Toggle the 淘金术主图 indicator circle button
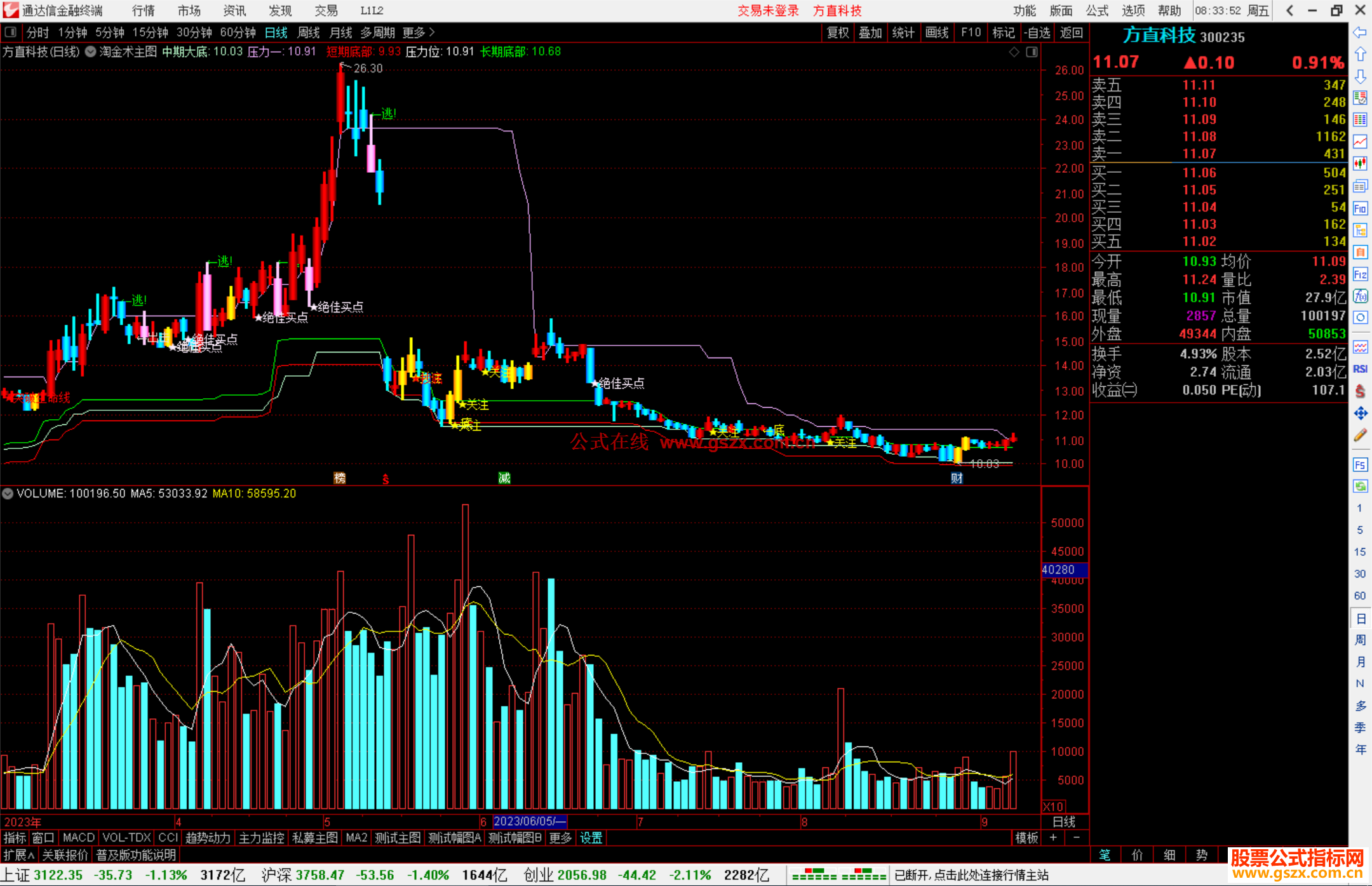 [91, 52]
